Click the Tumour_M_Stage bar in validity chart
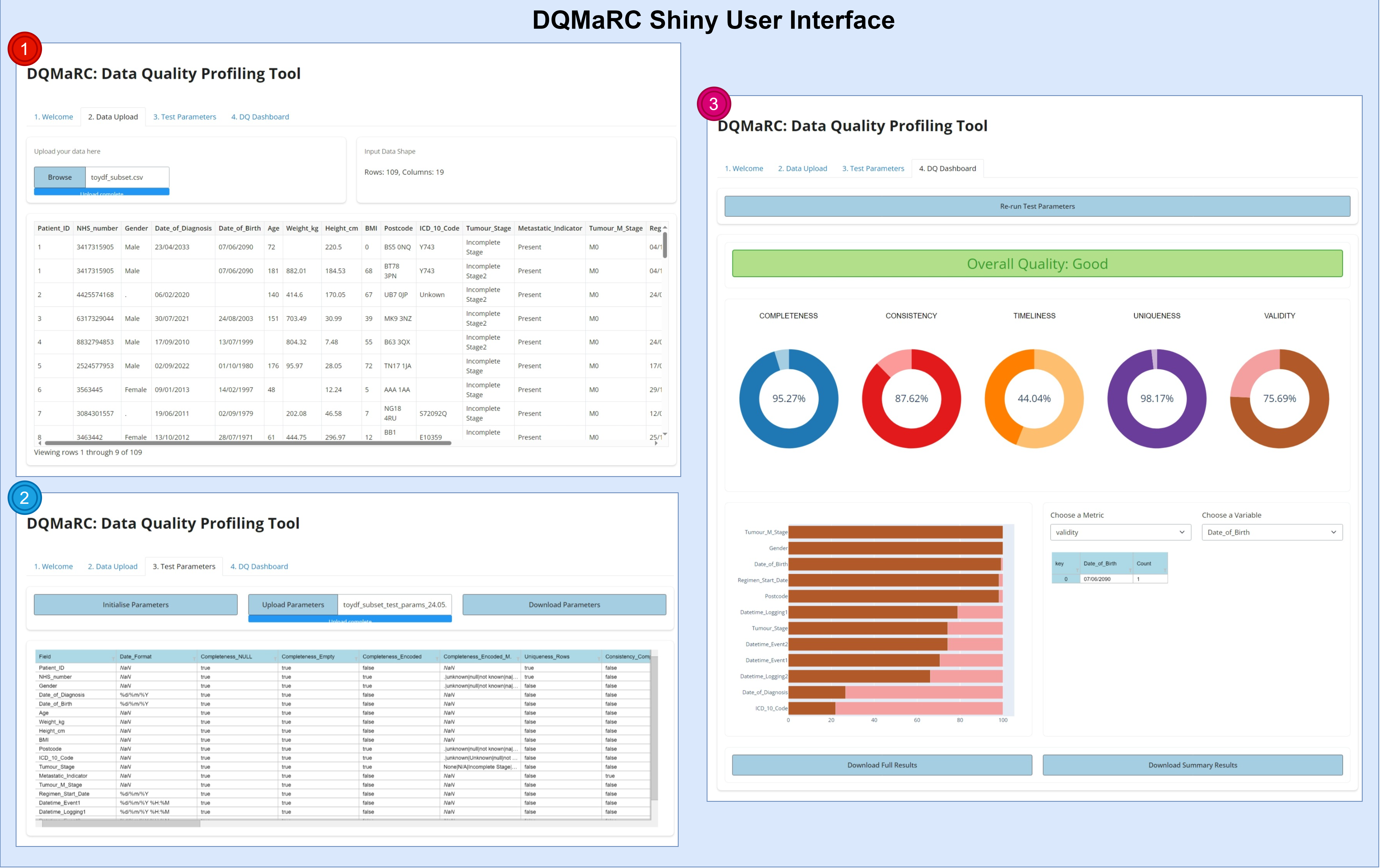The height and width of the screenshot is (868, 1380). [x=895, y=532]
